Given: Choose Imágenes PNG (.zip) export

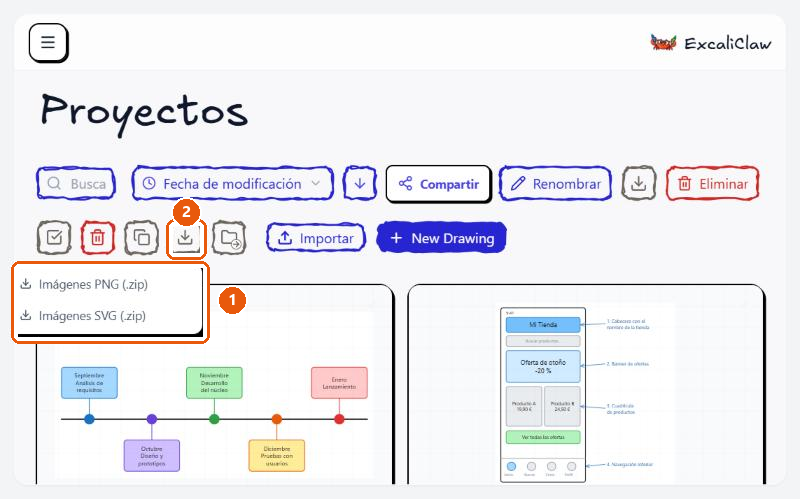Looking at the screenshot, I should [x=108, y=284].
